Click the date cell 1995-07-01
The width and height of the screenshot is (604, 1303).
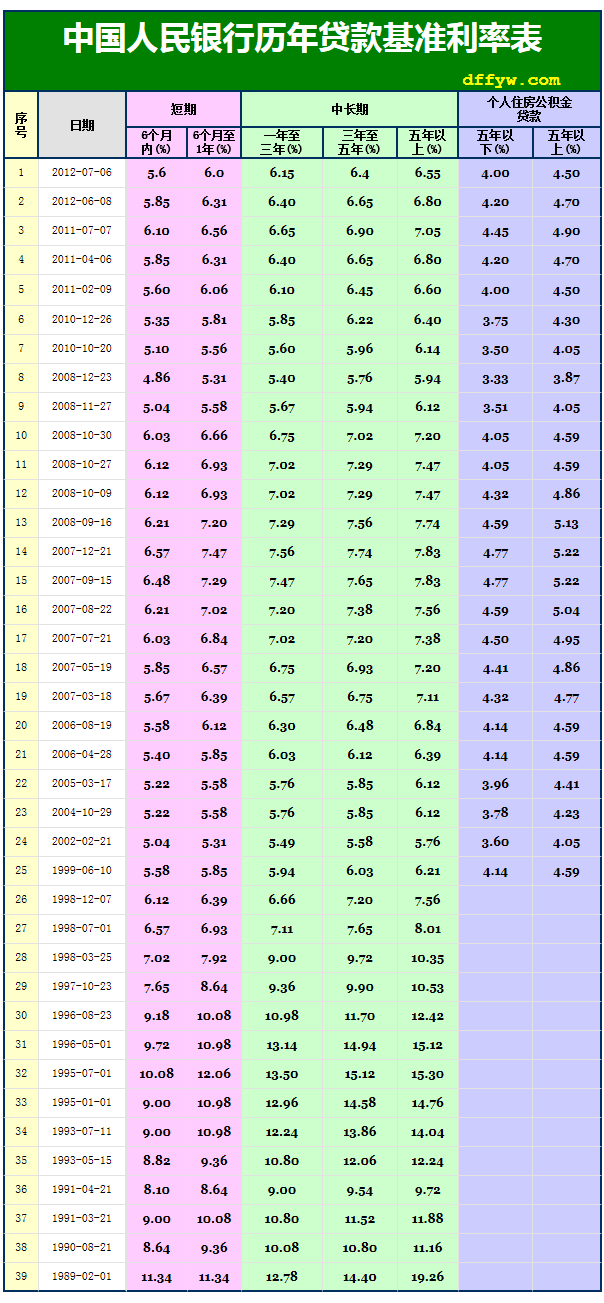[x=82, y=1074]
